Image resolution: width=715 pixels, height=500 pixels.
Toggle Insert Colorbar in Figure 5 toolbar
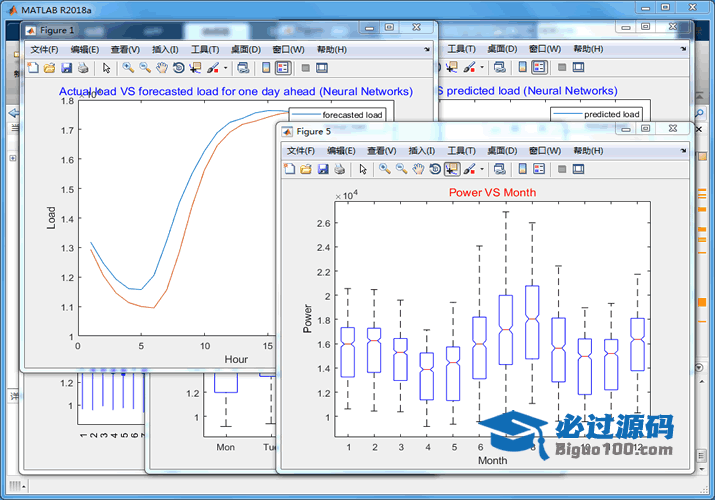(523, 169)
